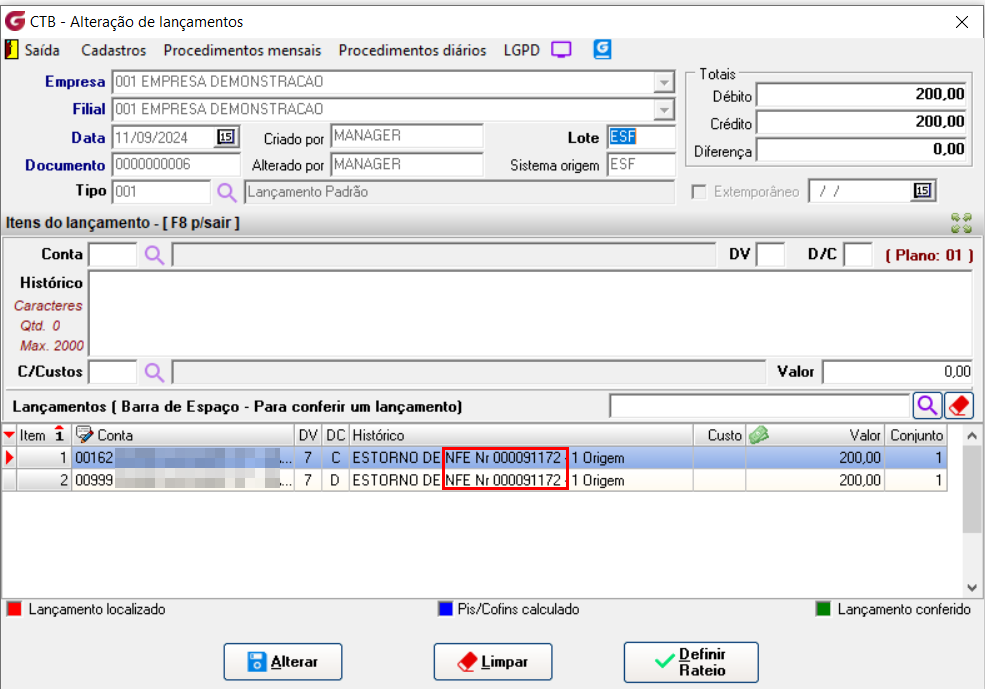Click the red eraser icon beside search
This screenshot has width=985, height=689.
(x=959, y=406)
